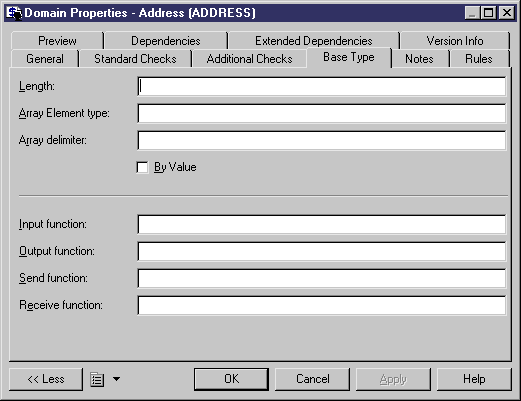Select the Additional Checks tab
The width and height of the screenshot is (521, 401).
tap(249, 59)
